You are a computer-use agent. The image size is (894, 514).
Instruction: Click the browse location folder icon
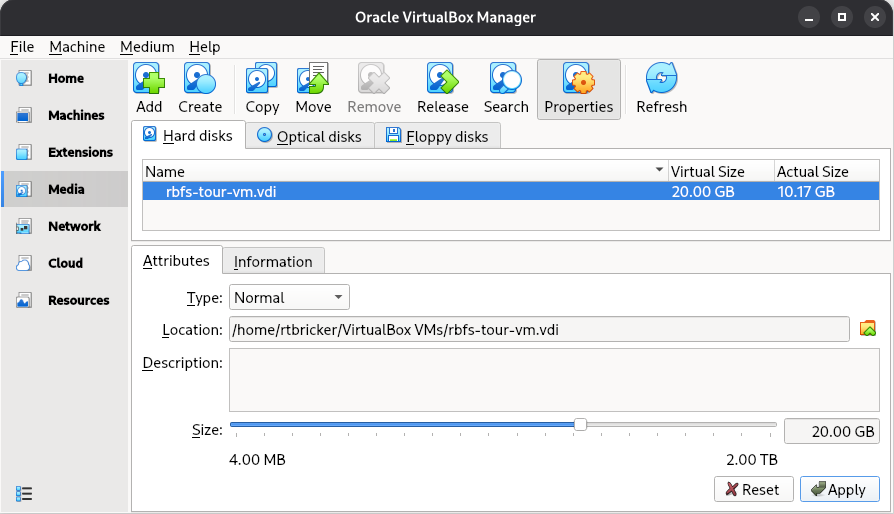coord(868,329)
